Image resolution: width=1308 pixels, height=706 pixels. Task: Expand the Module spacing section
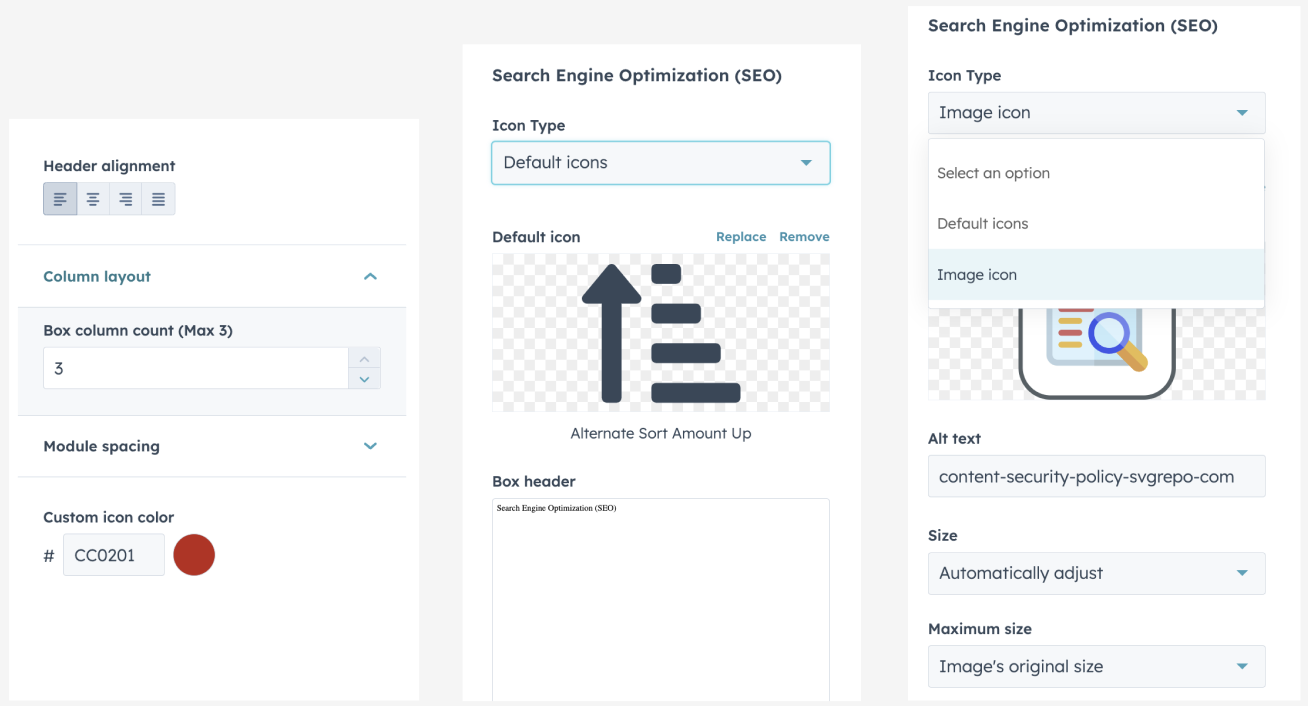pyautogui.click(x=370, y=446)
